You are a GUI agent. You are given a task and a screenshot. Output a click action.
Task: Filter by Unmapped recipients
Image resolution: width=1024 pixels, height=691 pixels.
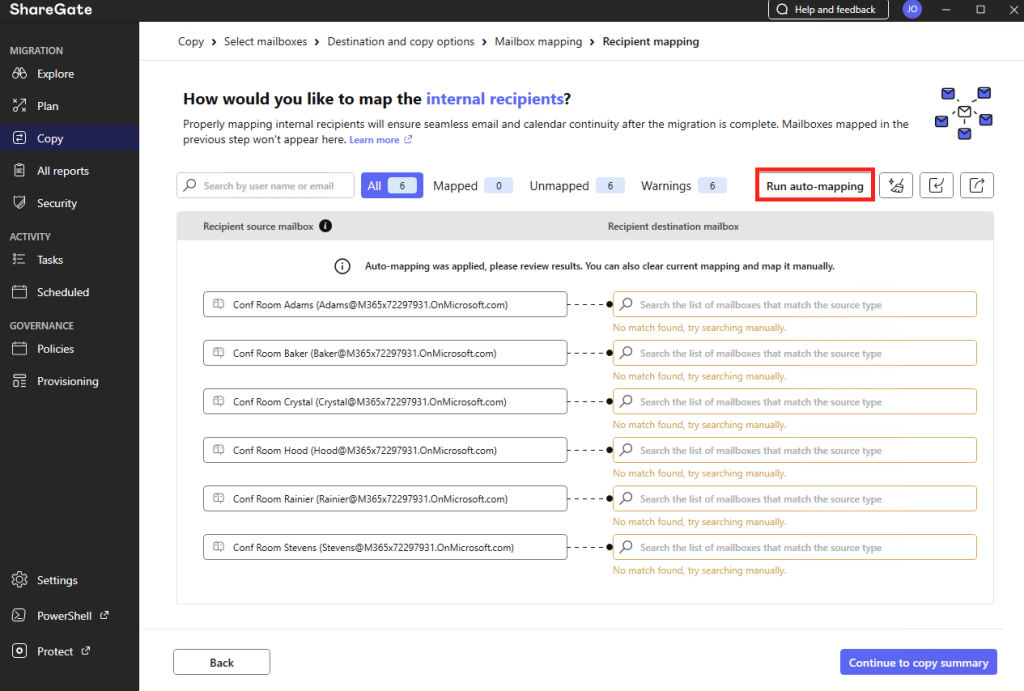(x=576, y=185)
